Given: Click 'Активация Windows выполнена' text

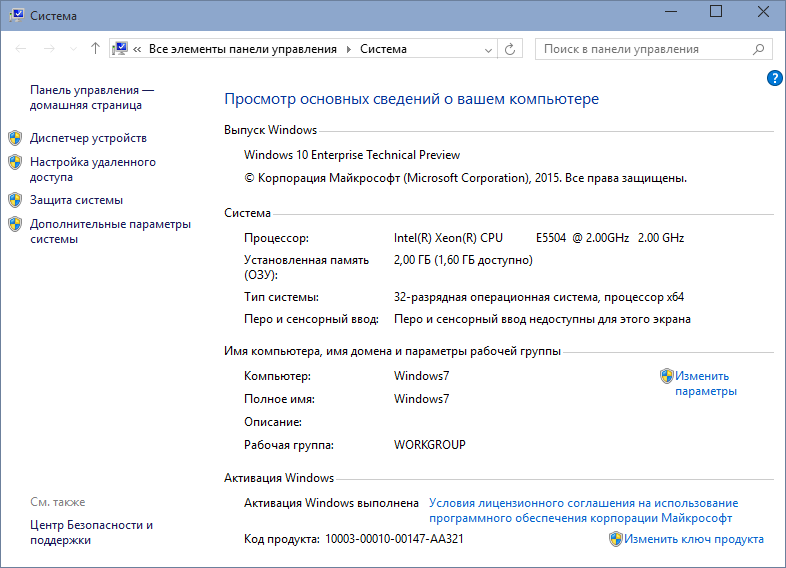Looking at the screenshot, I should click(331, 503).
